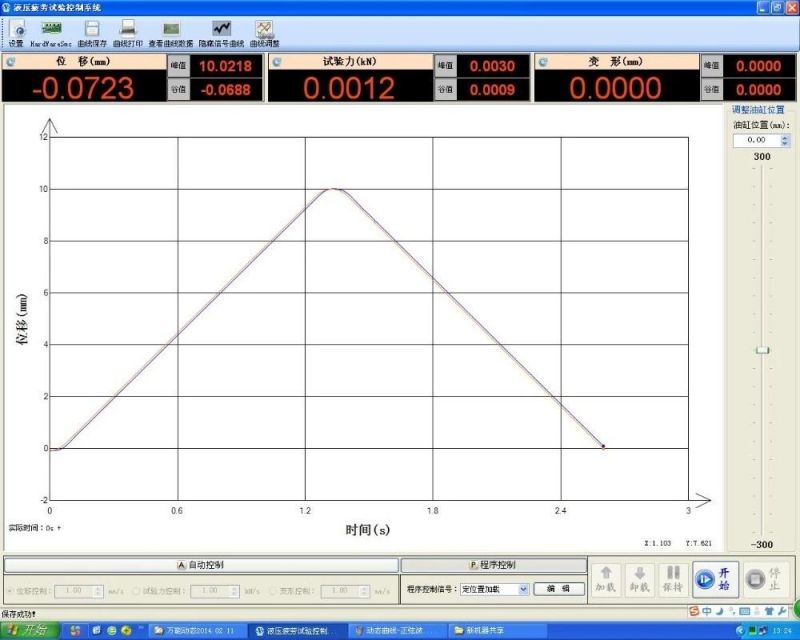Open 查看曲线数据 view curve data icon
This screenshot has width=800, height=640.
[171, 33]
